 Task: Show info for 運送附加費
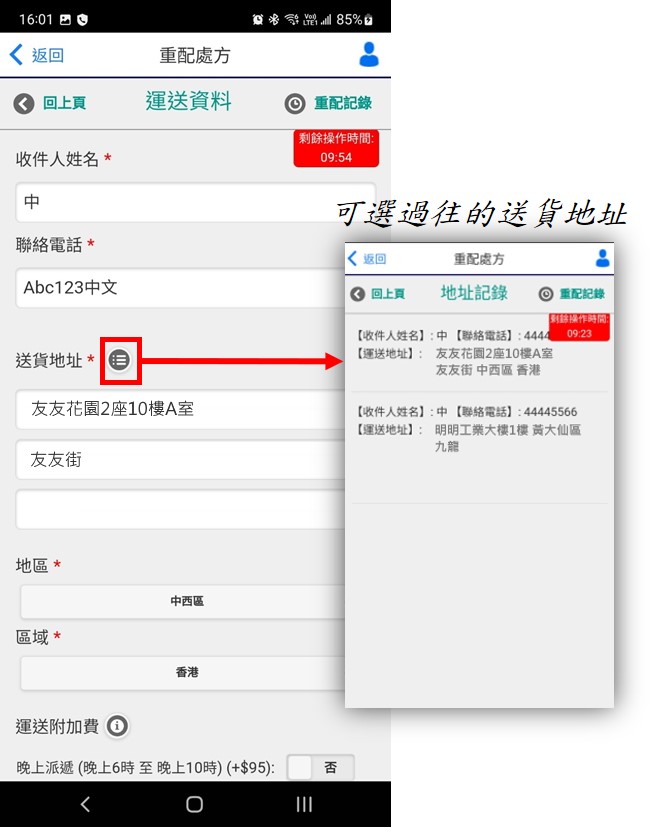tap(117, 726)
